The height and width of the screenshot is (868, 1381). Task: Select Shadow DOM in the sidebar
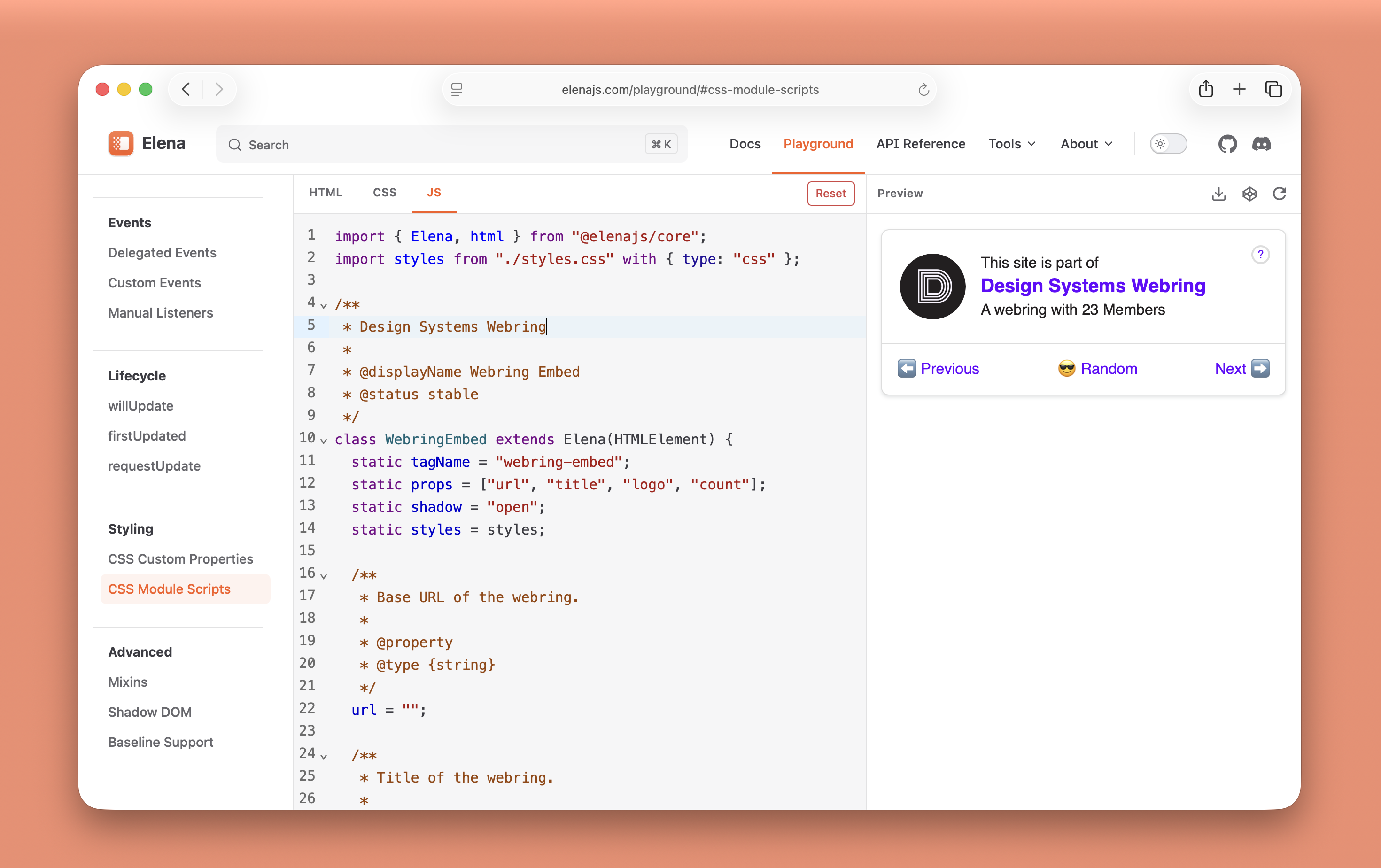tap(150, 712)
